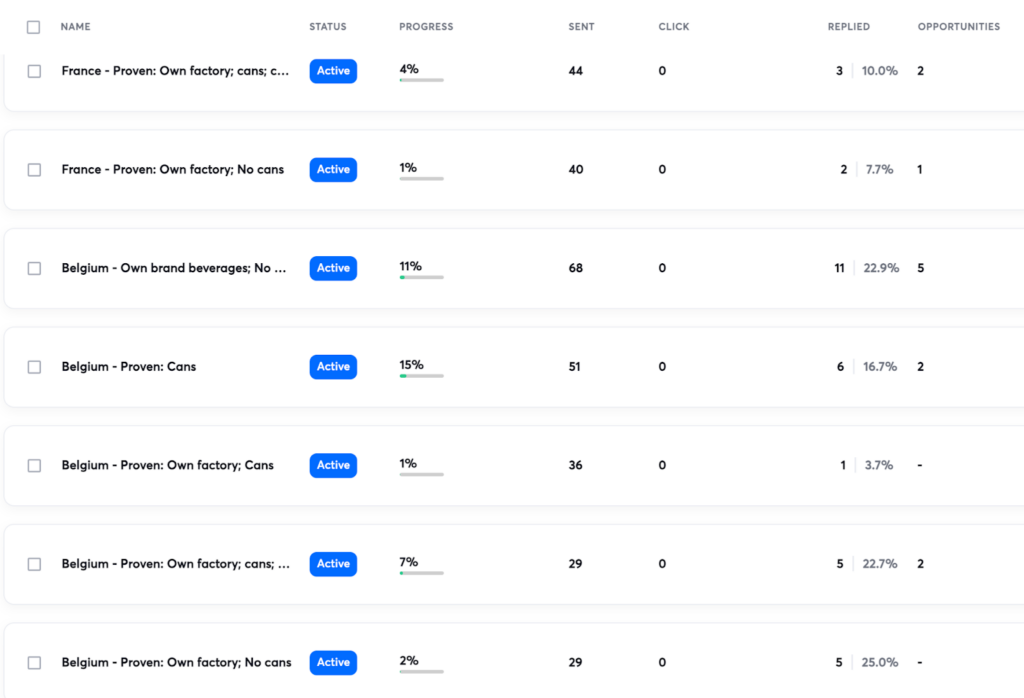Check the Belgium - Proven: Cans checkbox

click(x=34, y=367)
